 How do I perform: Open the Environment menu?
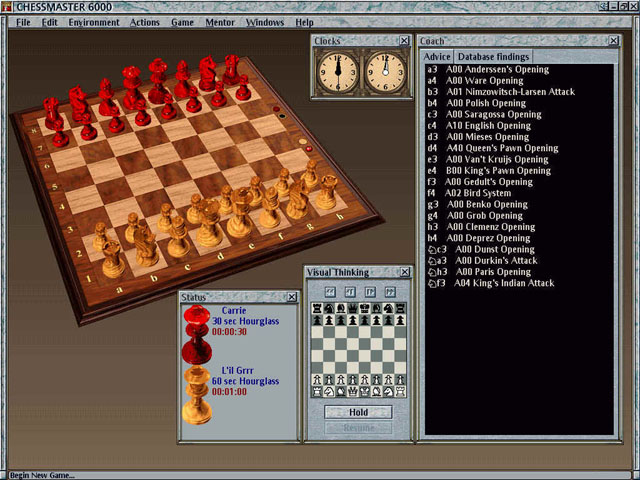(x=94, y=22)
